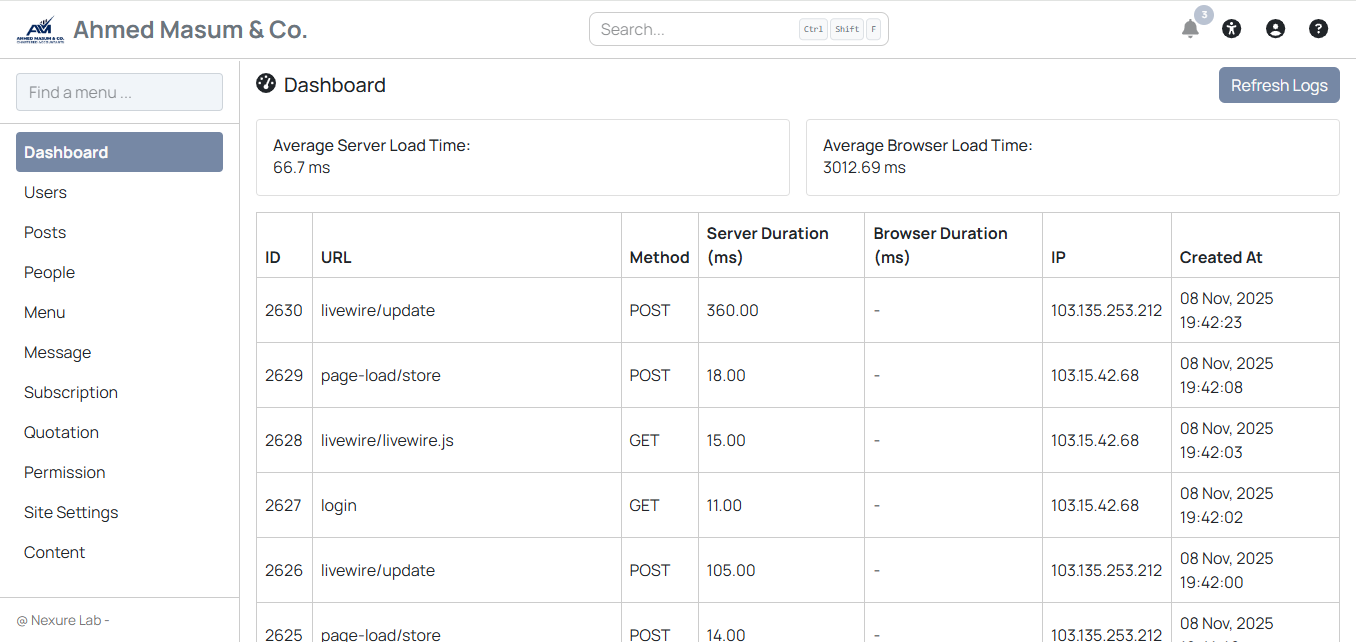Click the accessibility icon in header
1356x642 pixels.
pyautogui.click(x=1231, y=29)
